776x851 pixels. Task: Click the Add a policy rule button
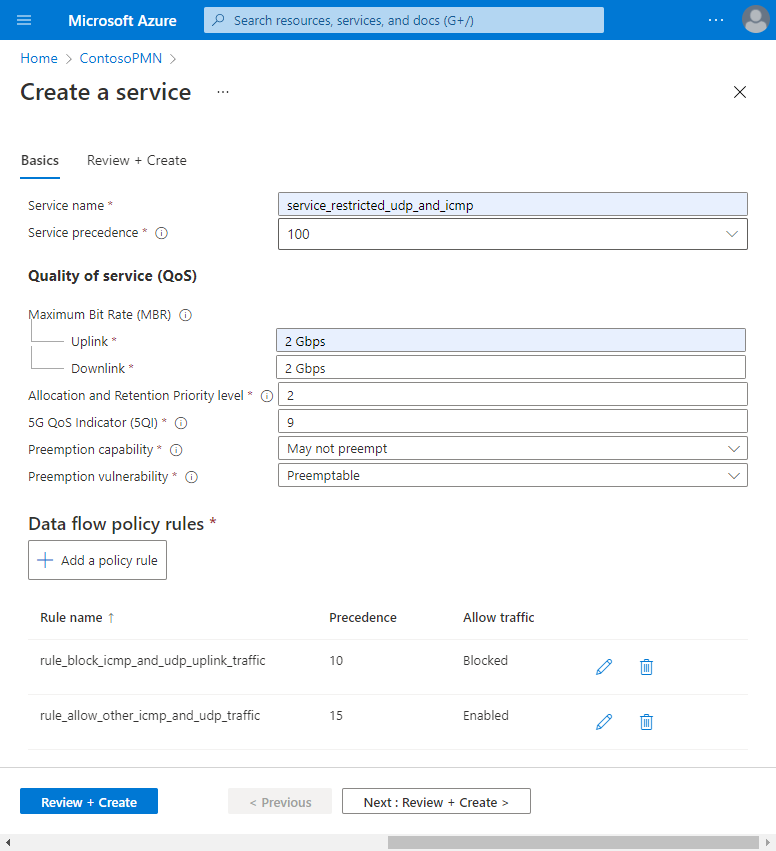[97, 560]
